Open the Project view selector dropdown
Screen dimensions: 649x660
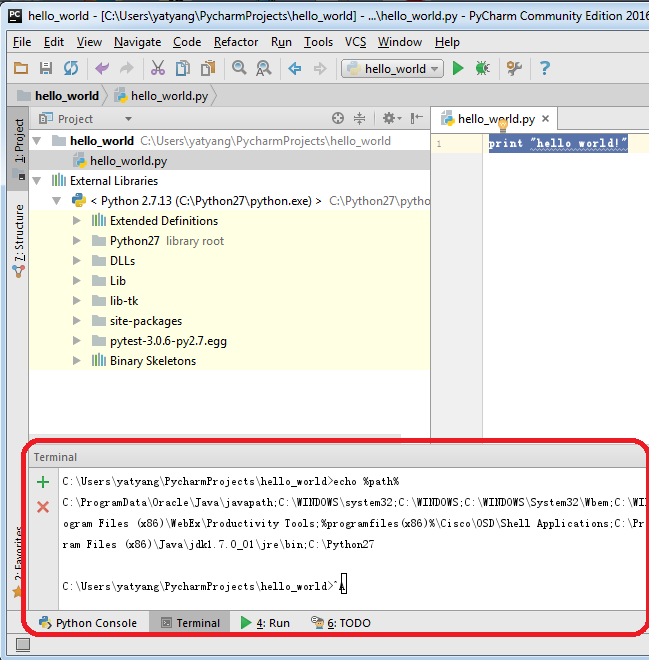click(x=128, y=119)
